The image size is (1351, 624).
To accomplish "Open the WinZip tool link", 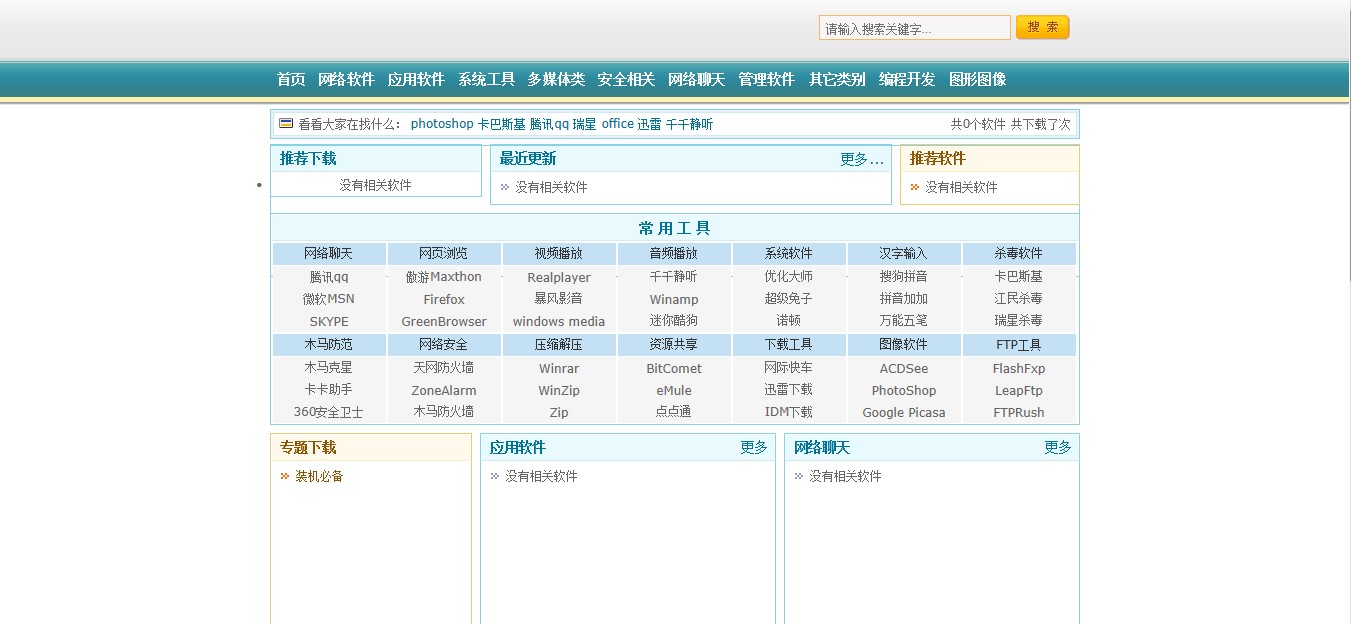I will (x=559, y=390).
